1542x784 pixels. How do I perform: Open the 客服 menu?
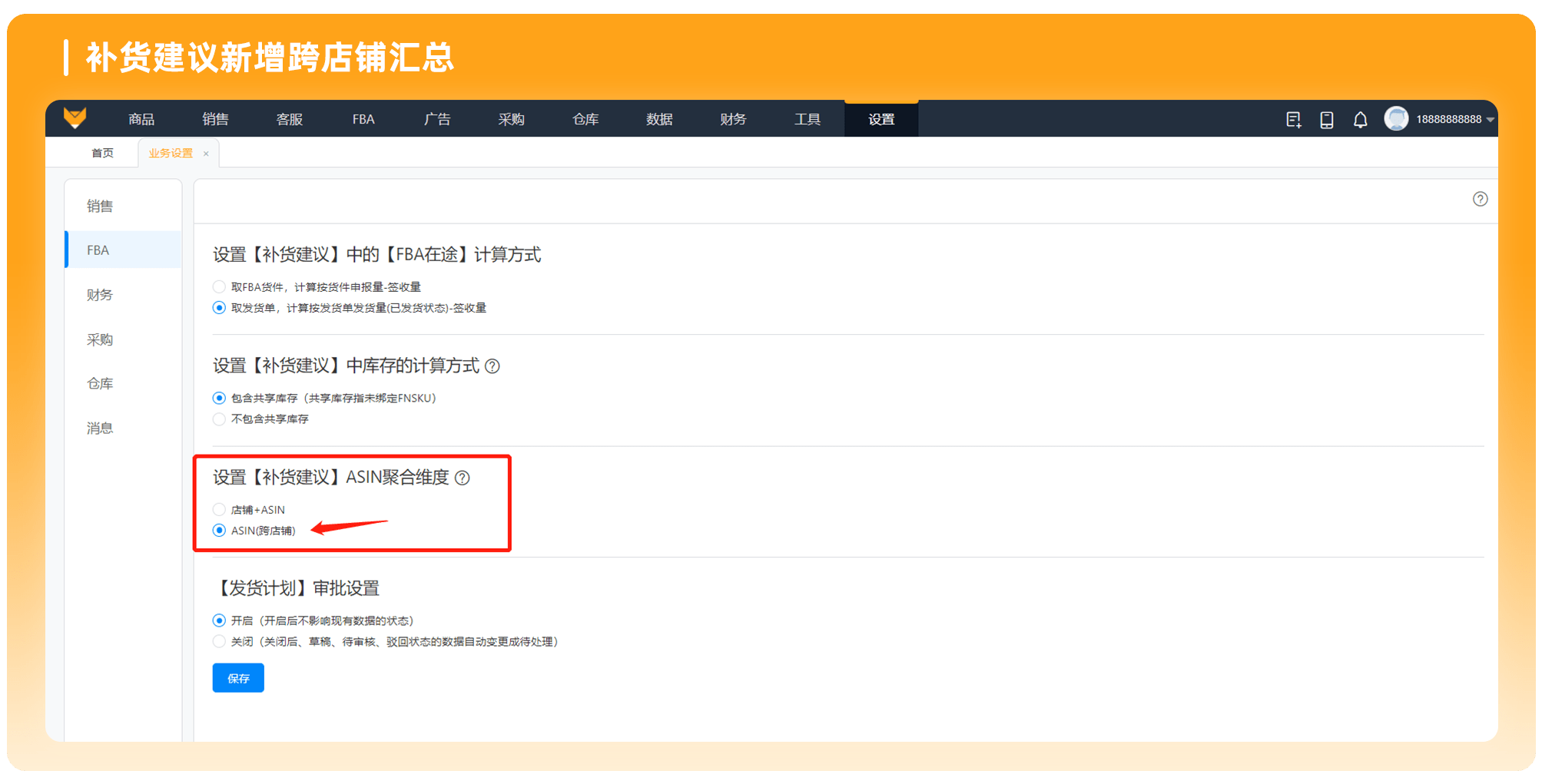pos(290,119)
